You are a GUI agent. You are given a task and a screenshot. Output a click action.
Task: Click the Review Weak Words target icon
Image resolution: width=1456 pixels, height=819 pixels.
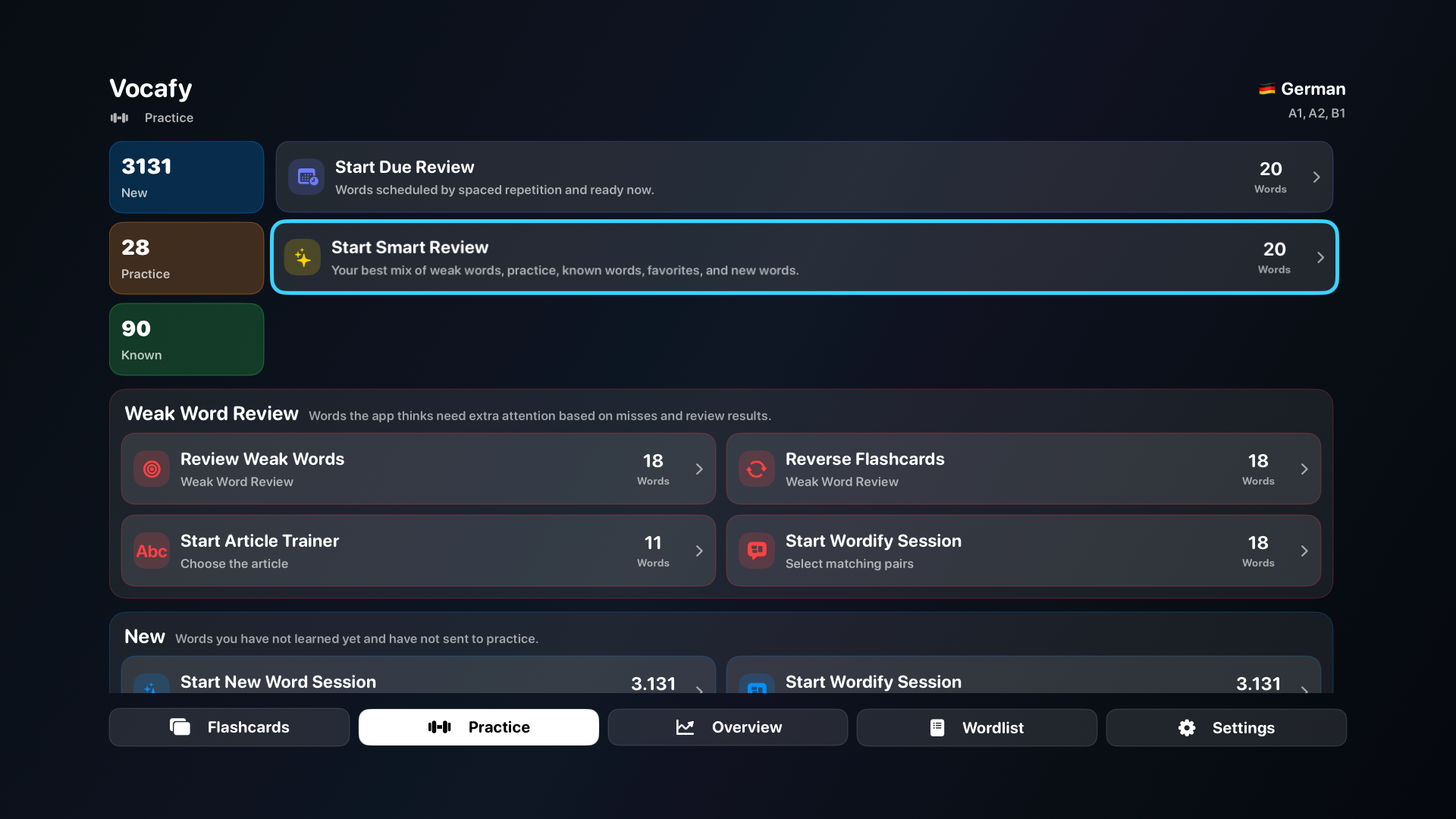pyautogui.click(x=152, y=469)
